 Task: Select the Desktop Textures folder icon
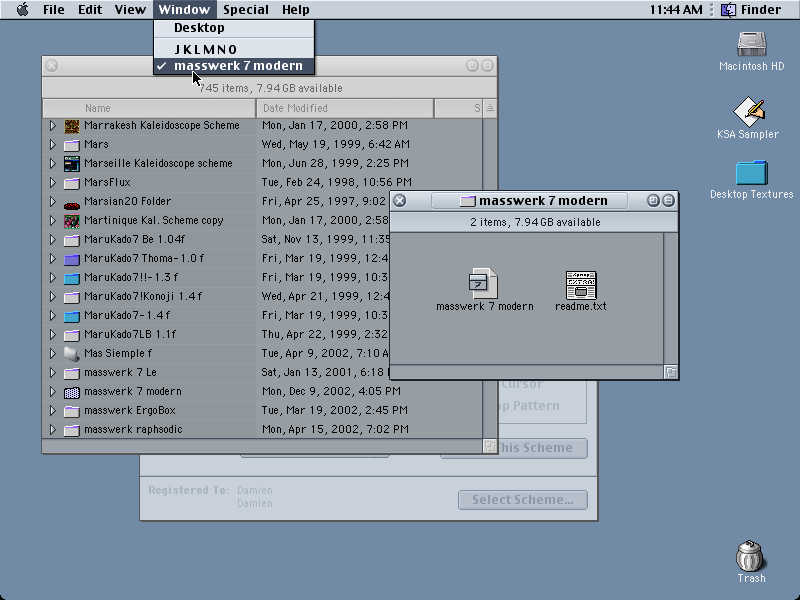pos(752,173)
